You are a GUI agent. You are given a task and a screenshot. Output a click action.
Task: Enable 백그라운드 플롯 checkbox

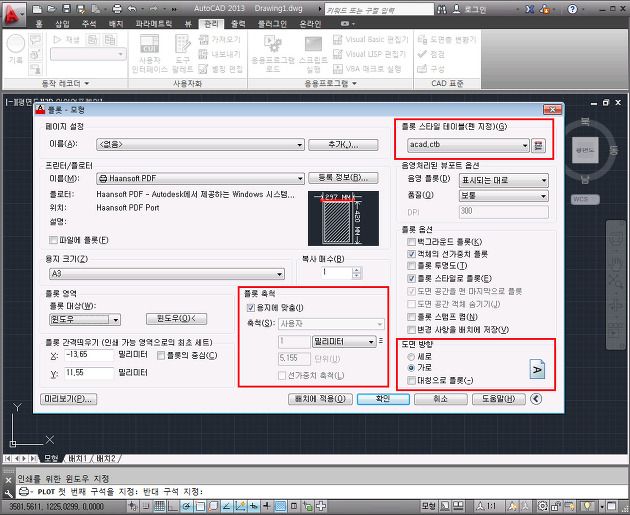(411, 242)
